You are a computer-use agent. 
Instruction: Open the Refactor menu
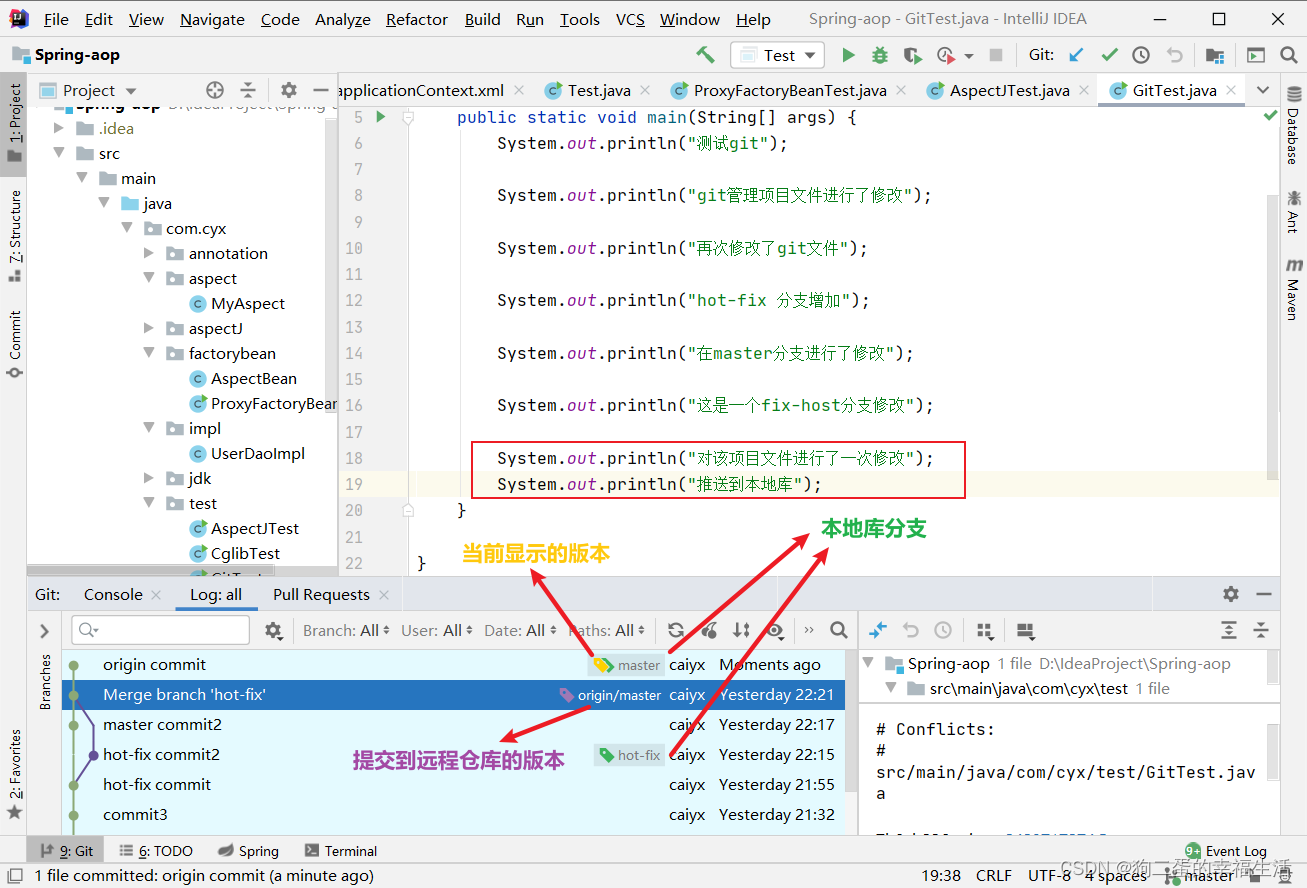(417, 19)
